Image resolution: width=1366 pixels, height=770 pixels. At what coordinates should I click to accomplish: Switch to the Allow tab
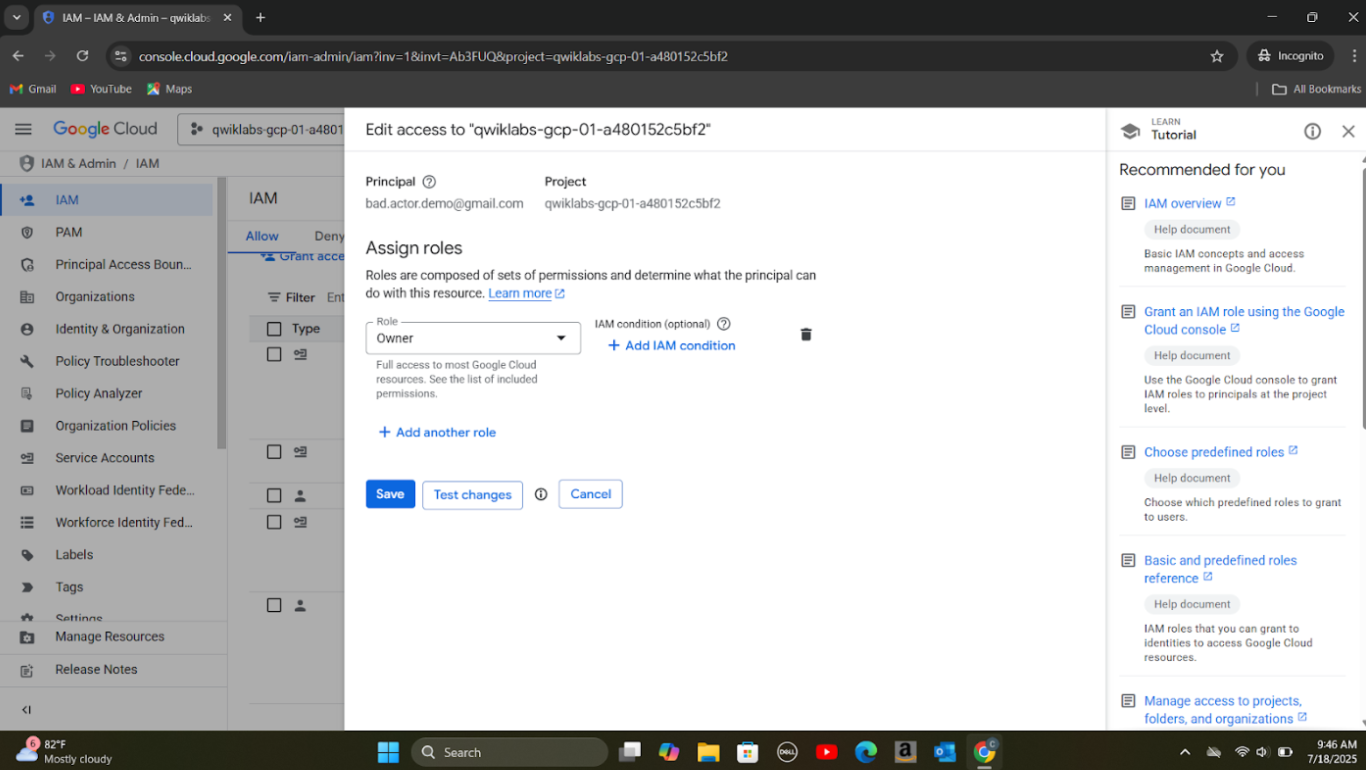262,236
